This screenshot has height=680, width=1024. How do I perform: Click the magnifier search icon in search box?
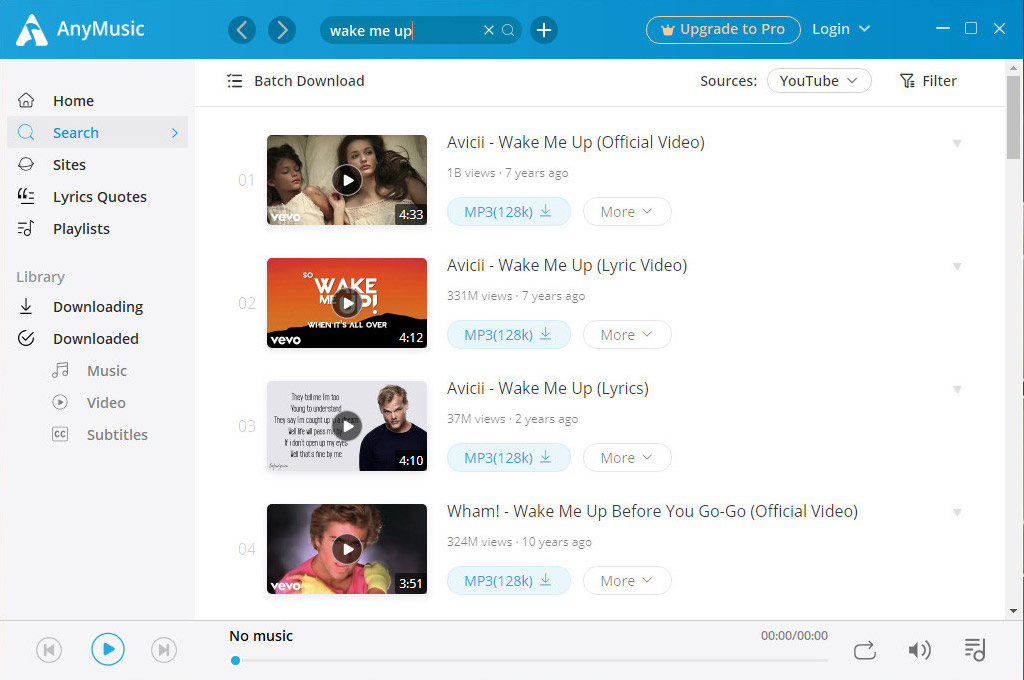(508, 30)
